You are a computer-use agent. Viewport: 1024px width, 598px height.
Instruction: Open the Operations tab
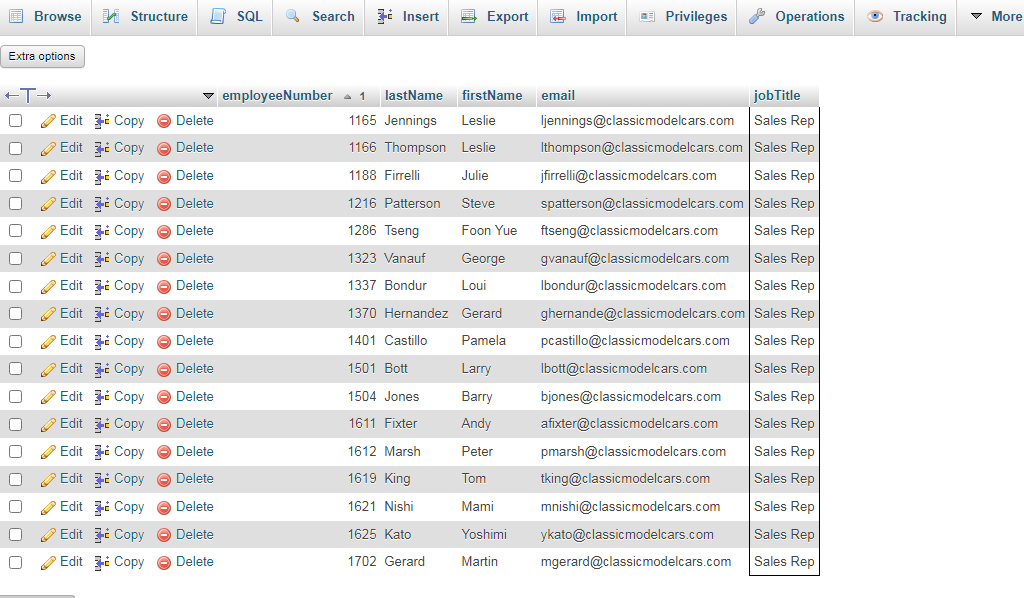tap(796, 16)
